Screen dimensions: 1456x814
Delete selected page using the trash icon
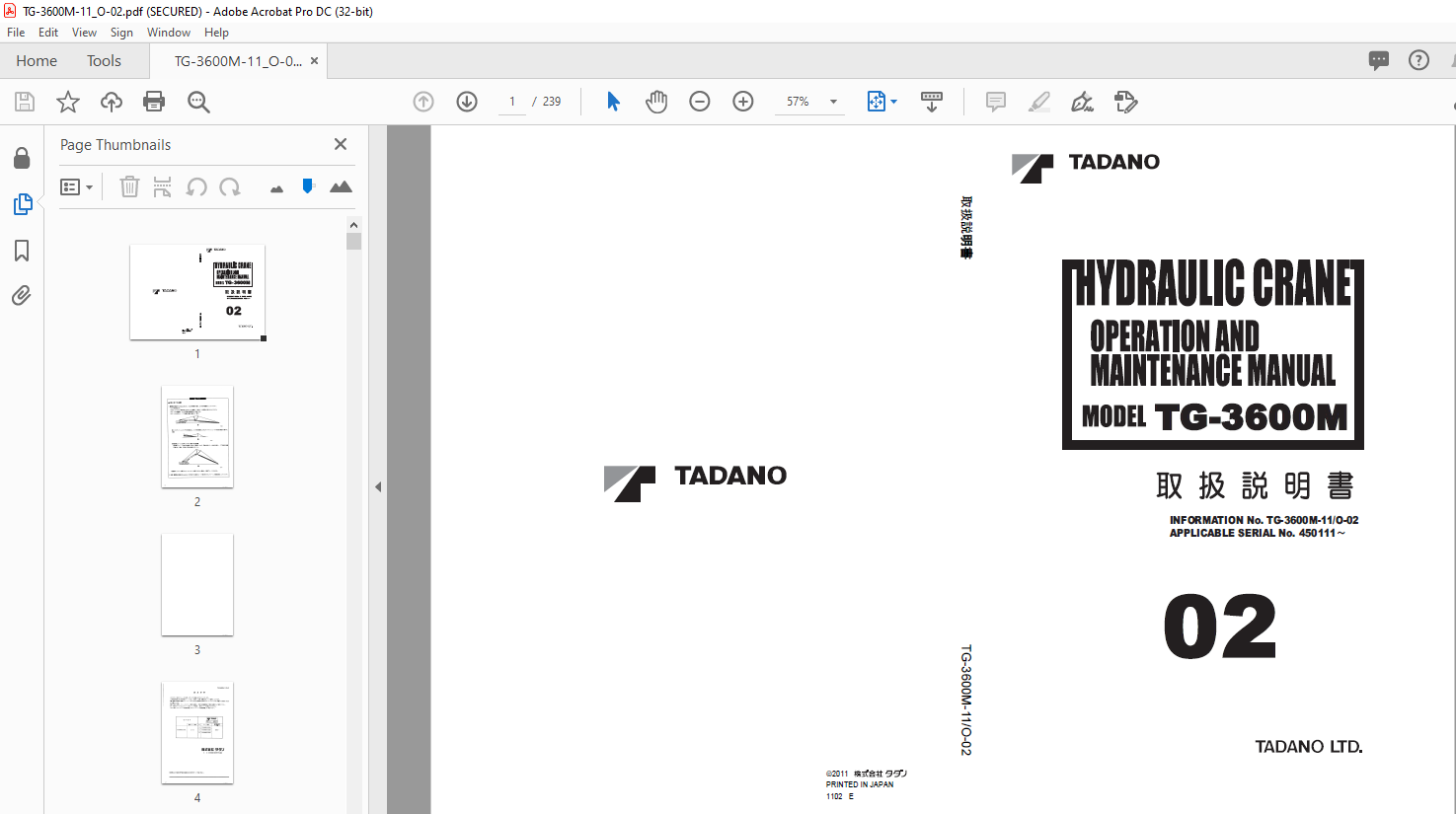[129, 186]
